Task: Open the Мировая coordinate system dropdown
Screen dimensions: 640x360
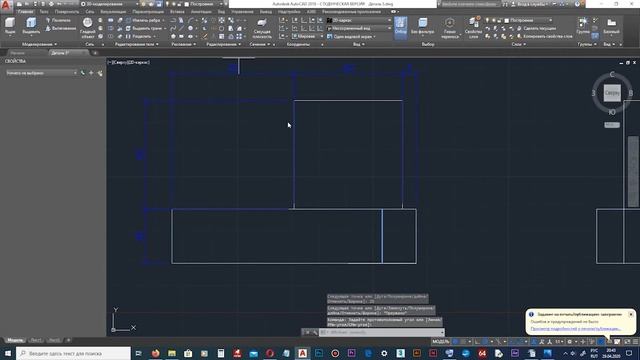Action: (x=307, y=36)
